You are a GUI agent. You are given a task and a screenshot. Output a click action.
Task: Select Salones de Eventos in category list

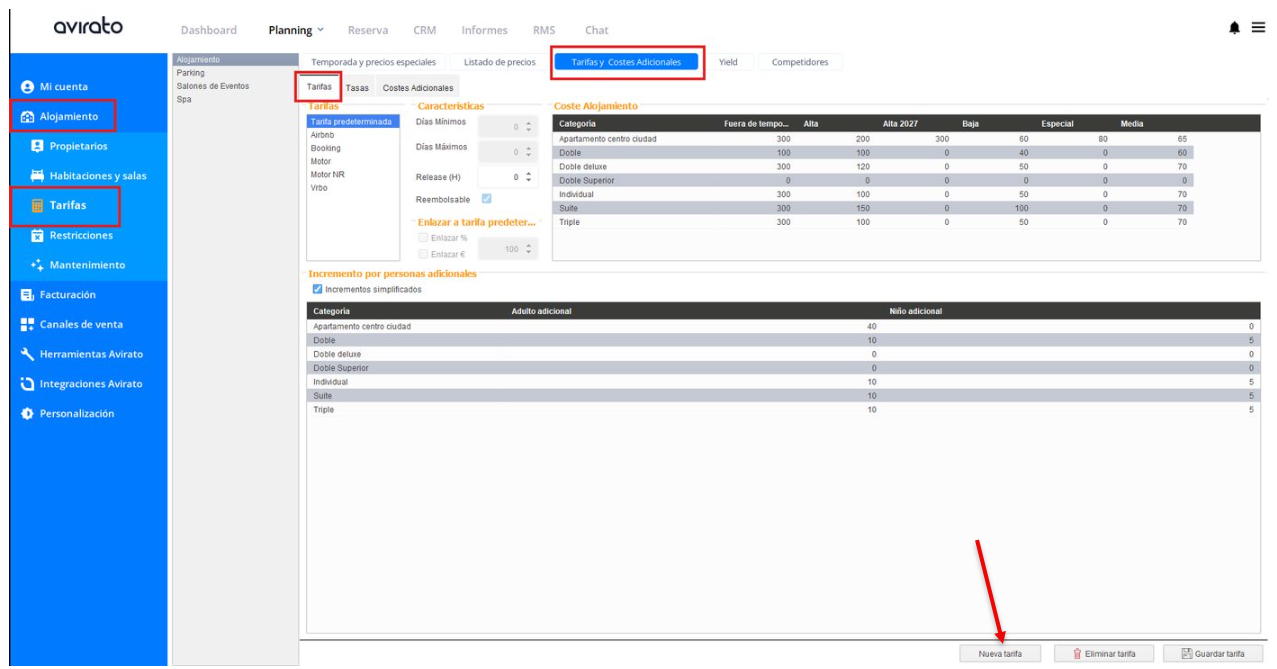pos(235,86)
